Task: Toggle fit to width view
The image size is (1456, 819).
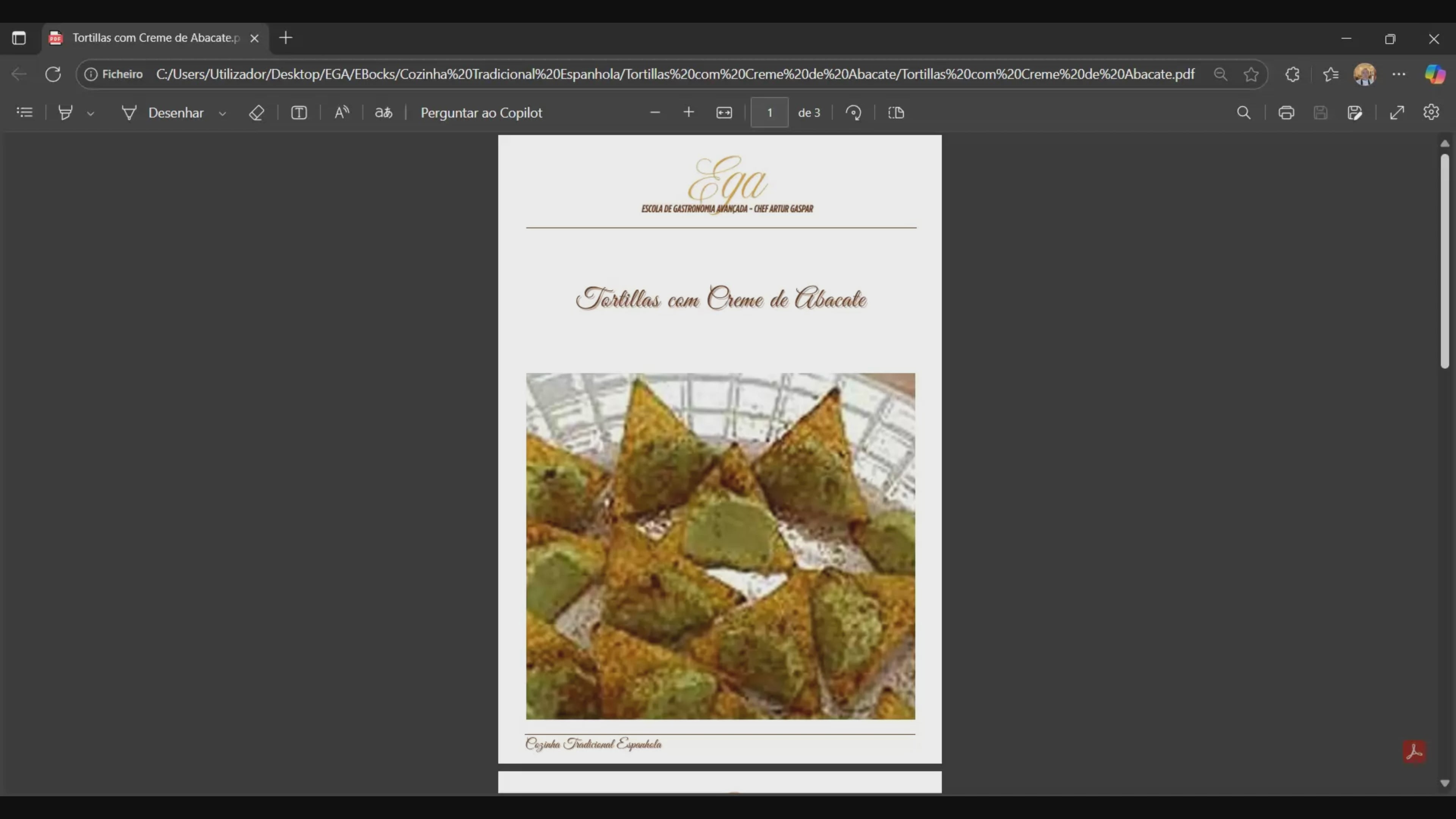Action: coord(724,113)
